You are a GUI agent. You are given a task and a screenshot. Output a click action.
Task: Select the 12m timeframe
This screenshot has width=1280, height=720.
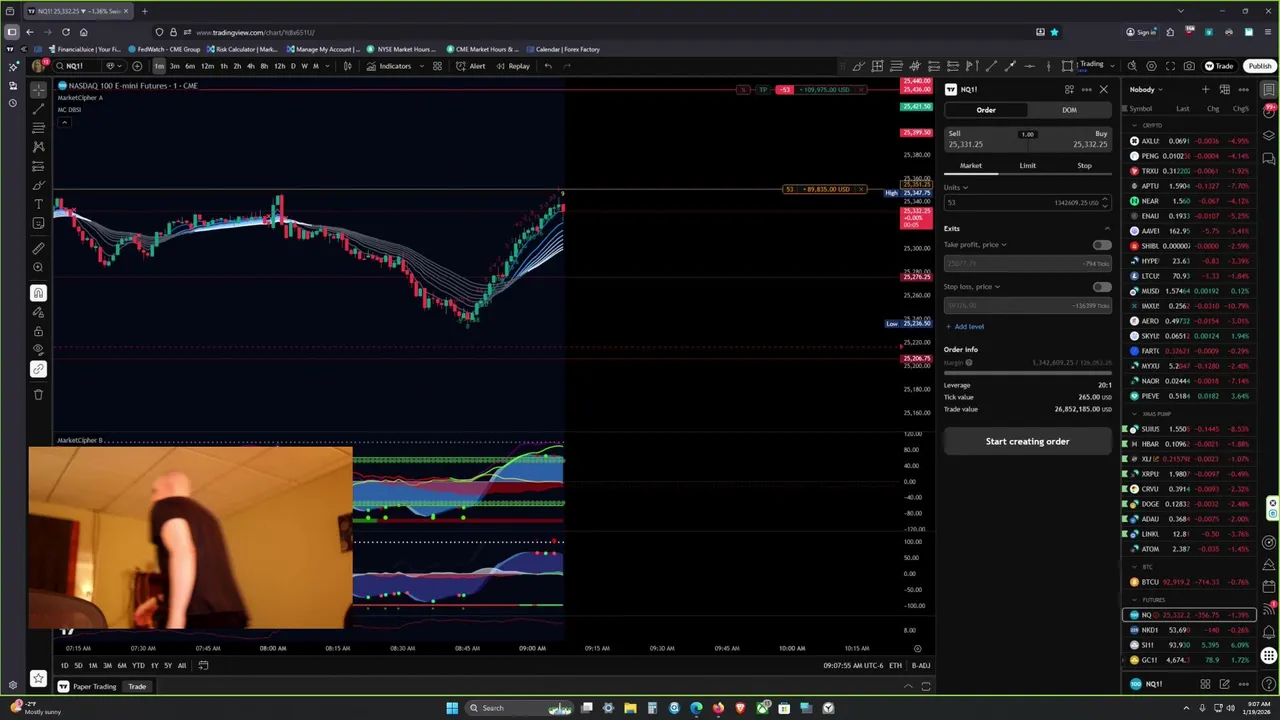[x=207, y=66]
